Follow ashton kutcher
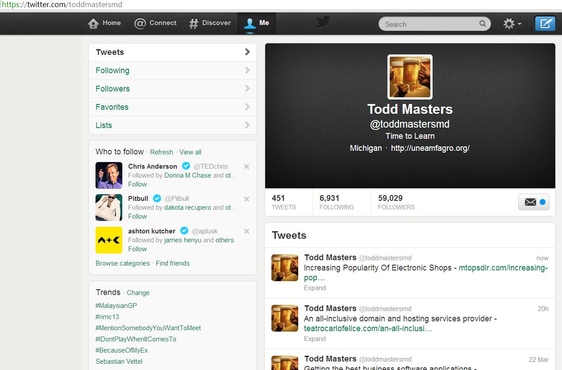This screenshot has width=562, height=370. (137, 249)
